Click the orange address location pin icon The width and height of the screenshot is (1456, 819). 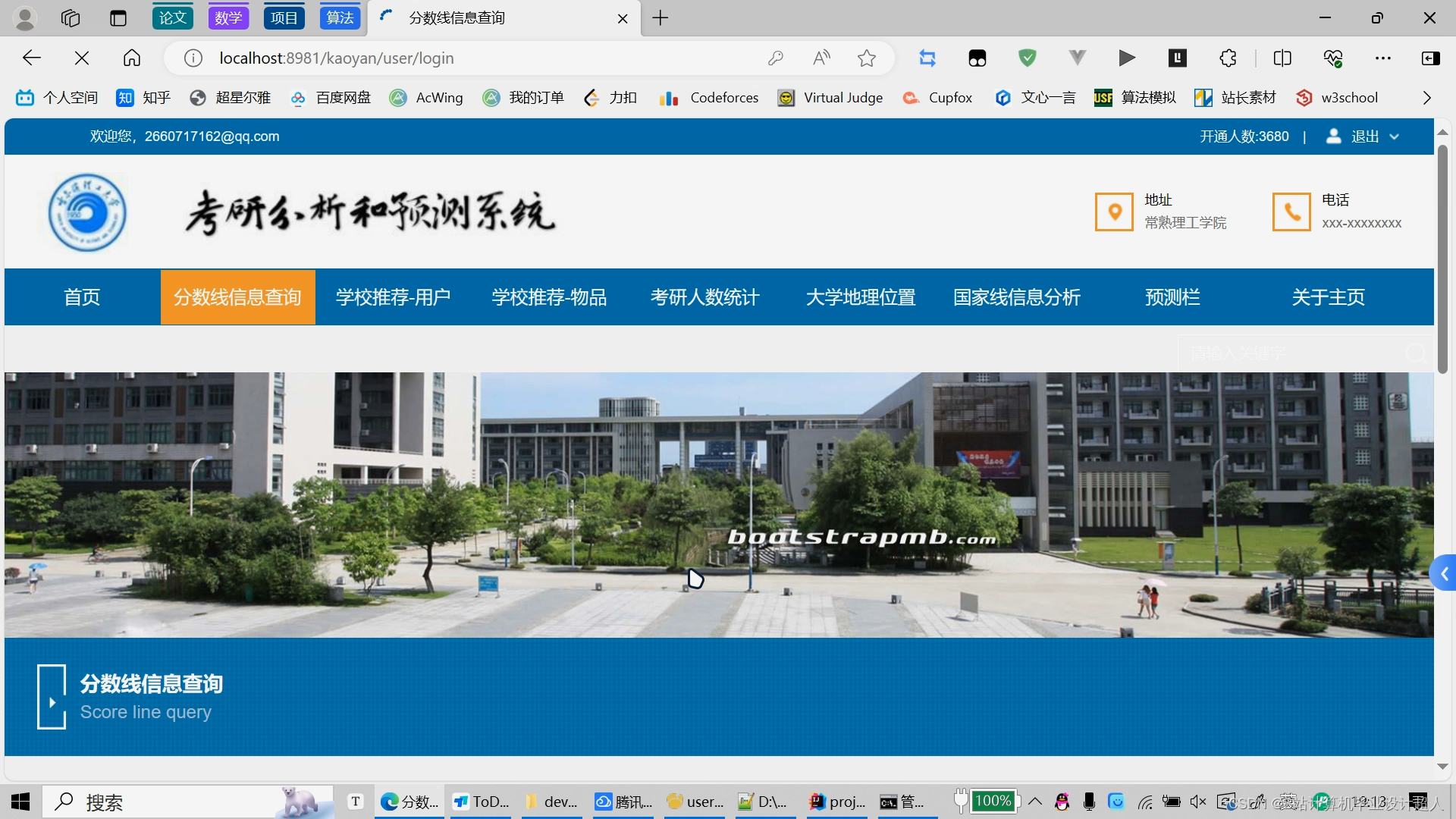(x=1114, y=212)
